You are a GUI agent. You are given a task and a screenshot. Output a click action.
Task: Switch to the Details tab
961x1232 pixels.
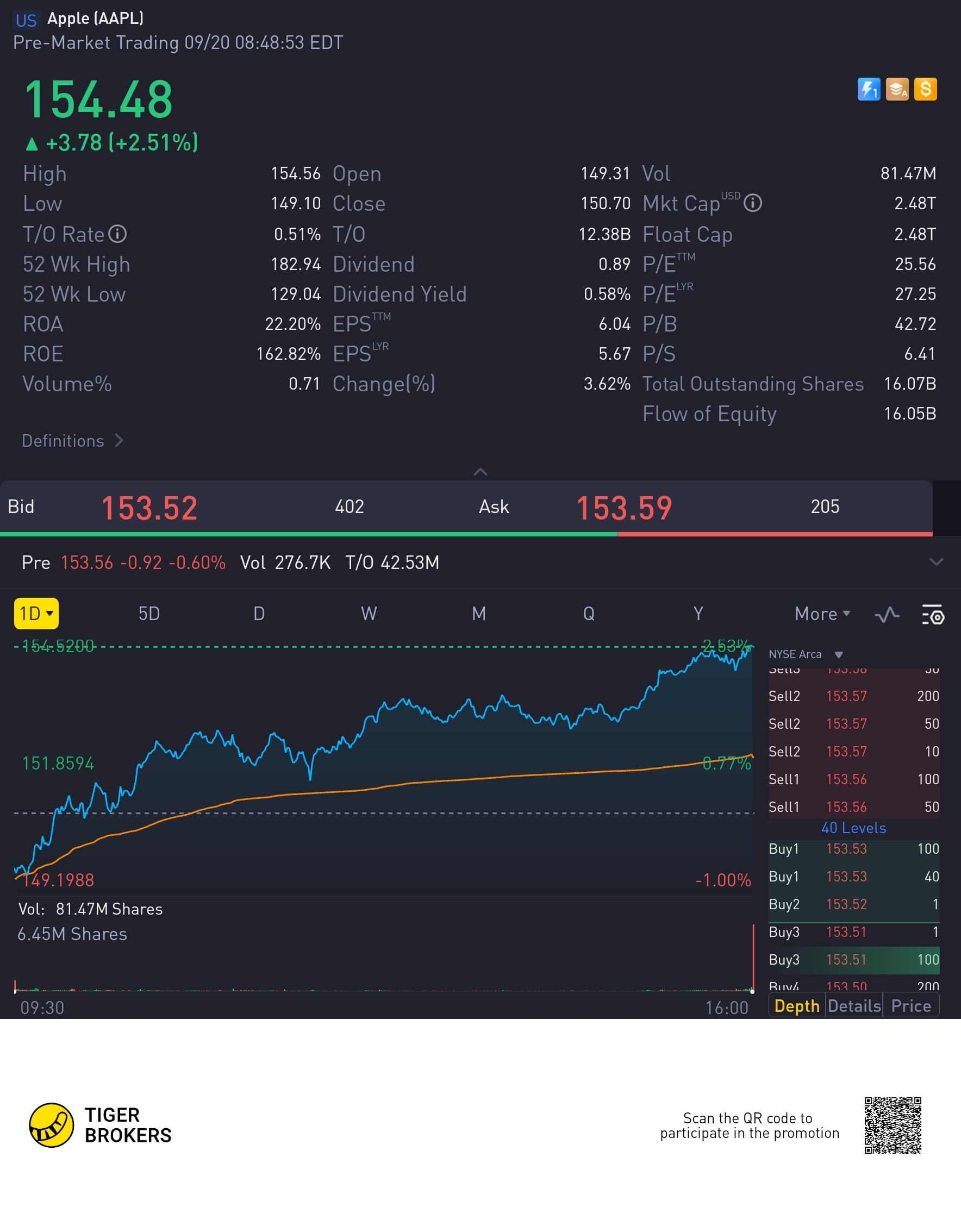(854, 1006)
